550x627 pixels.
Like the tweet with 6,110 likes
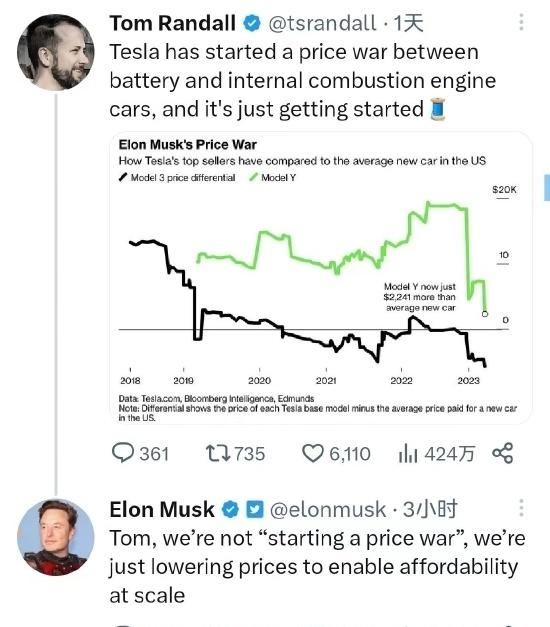click(x=336, y=454)
